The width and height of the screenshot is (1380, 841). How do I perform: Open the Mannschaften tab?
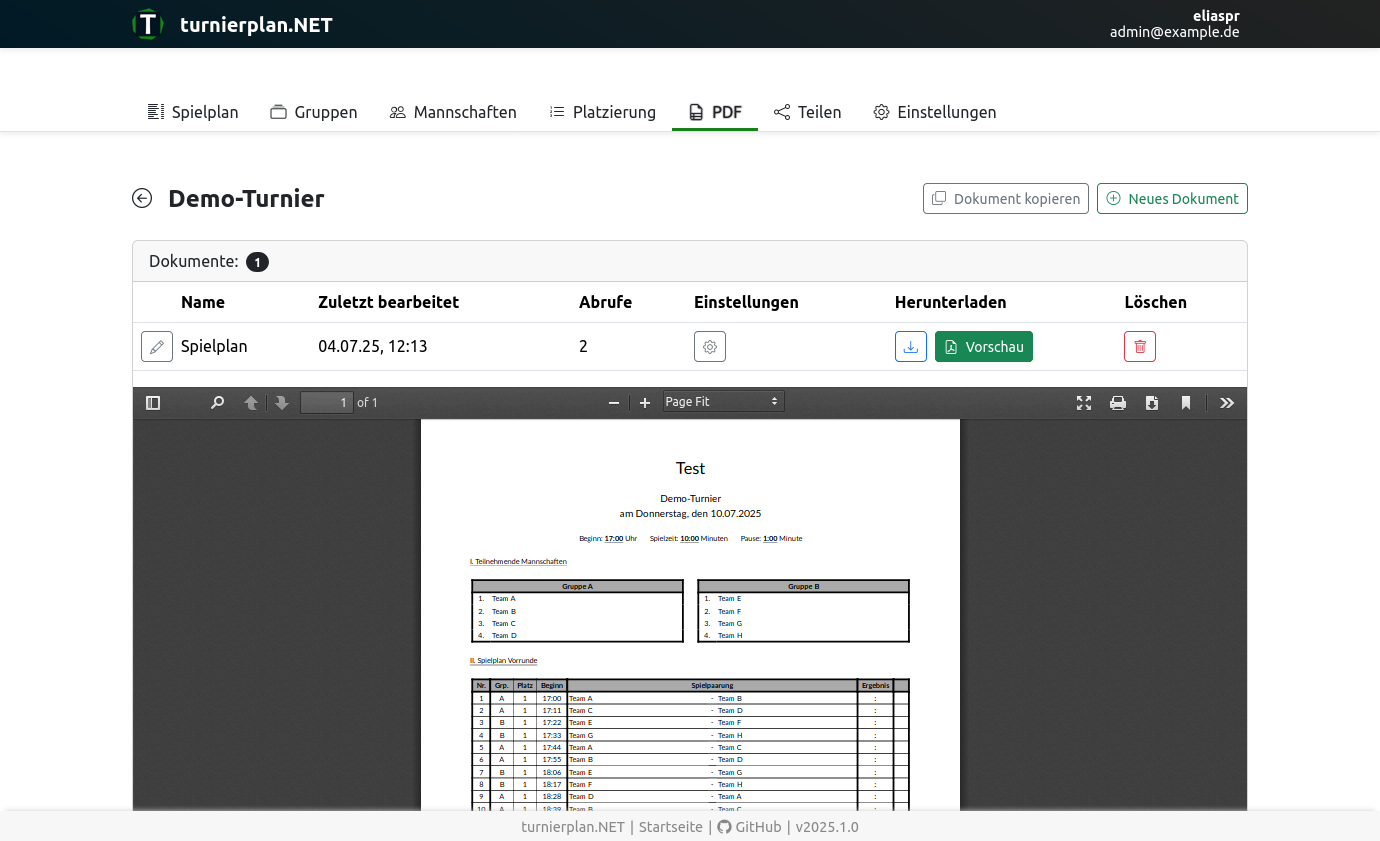coord(453,112)
